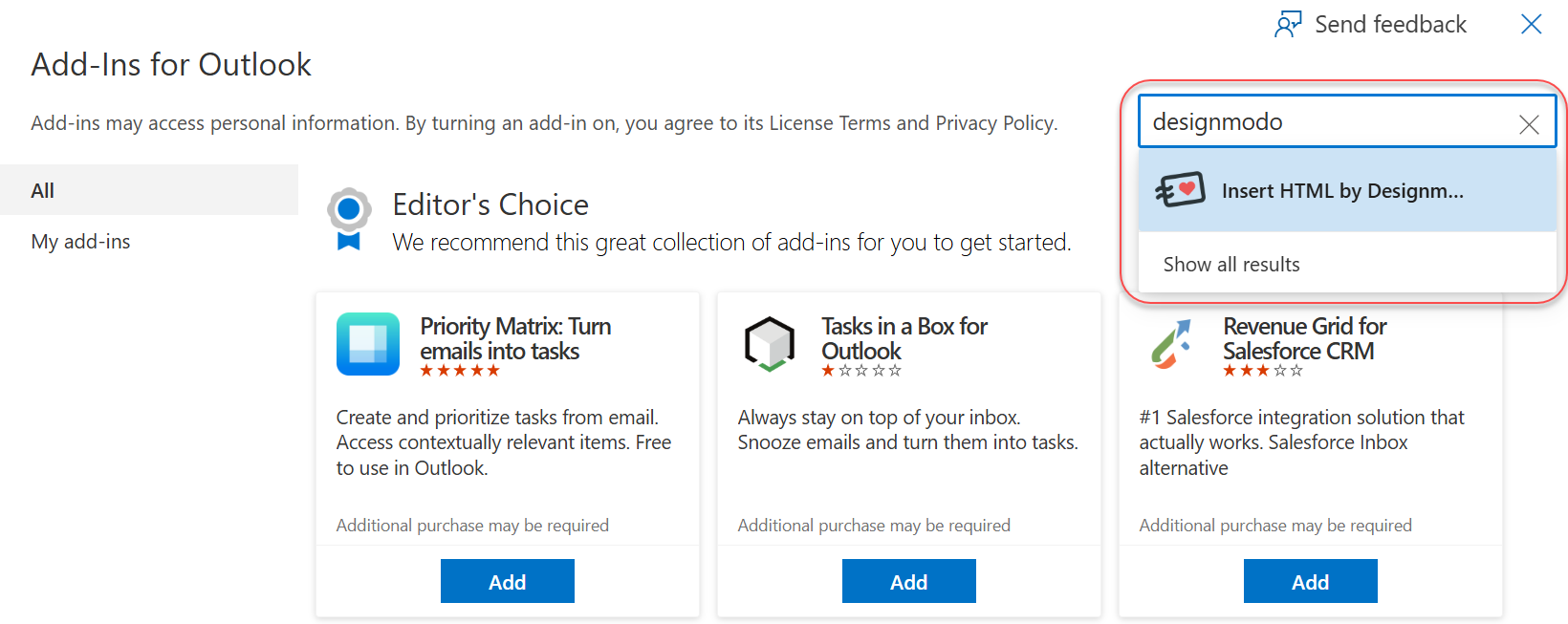This screenshot has height=624, width=1568.
Task: Close the Add-Ins dialog
Action: (1531, 24)
